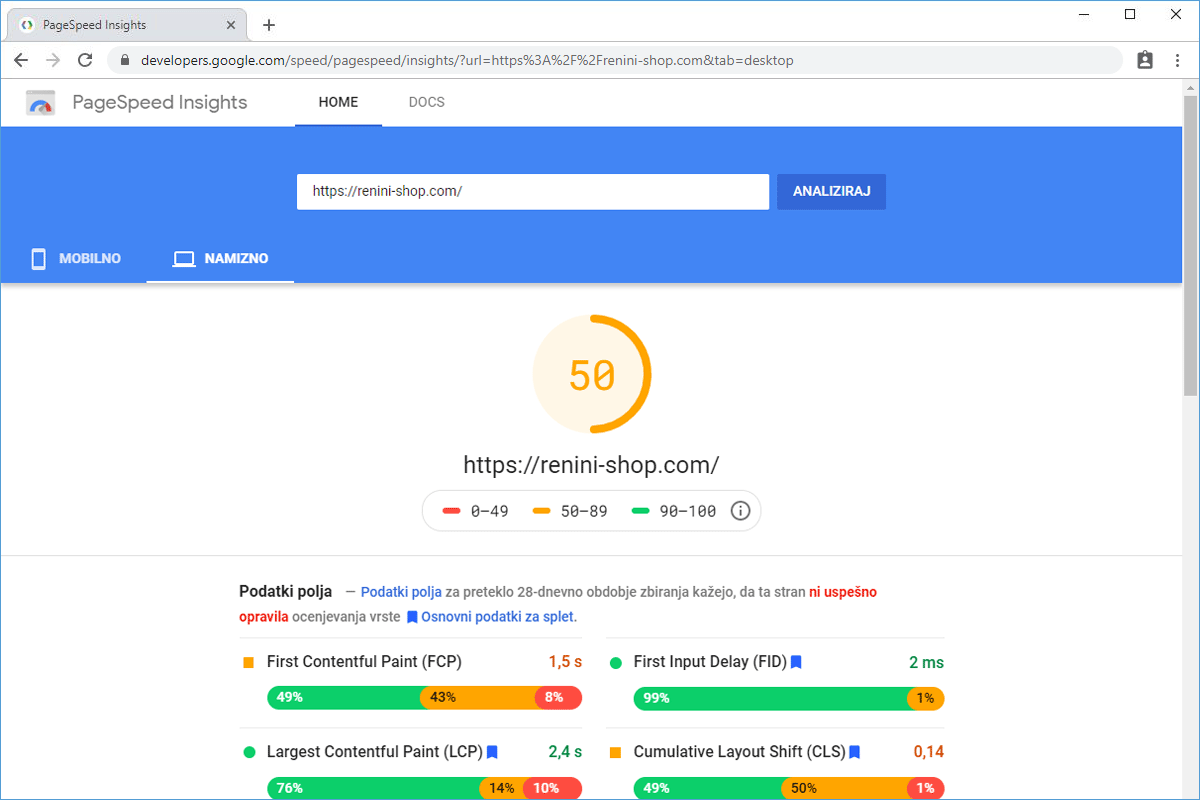Click the bookmark icon next to CLS

pyautogui.click(x=855, y=752)
